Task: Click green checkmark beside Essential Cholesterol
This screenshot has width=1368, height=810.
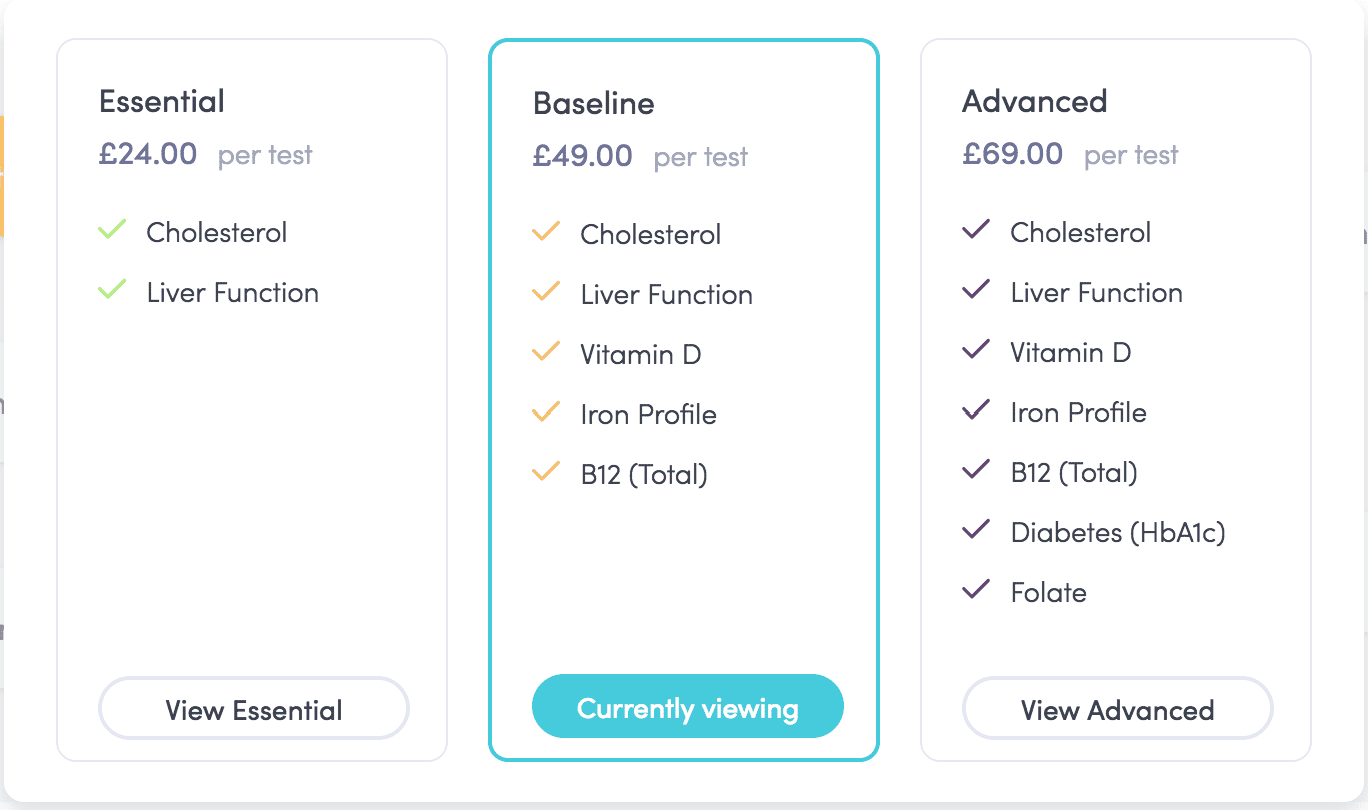Action: click(112, 231)
